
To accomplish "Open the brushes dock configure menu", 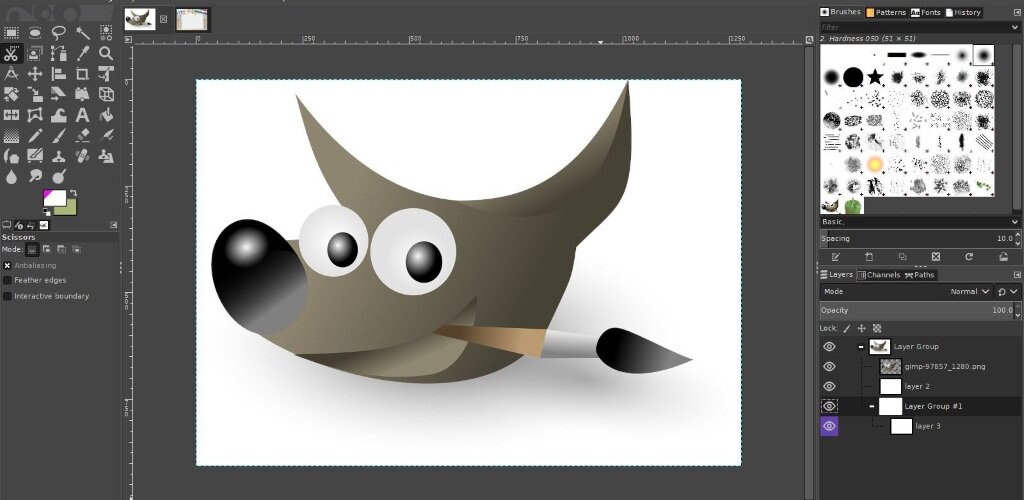I will (x=1017, y=12).
